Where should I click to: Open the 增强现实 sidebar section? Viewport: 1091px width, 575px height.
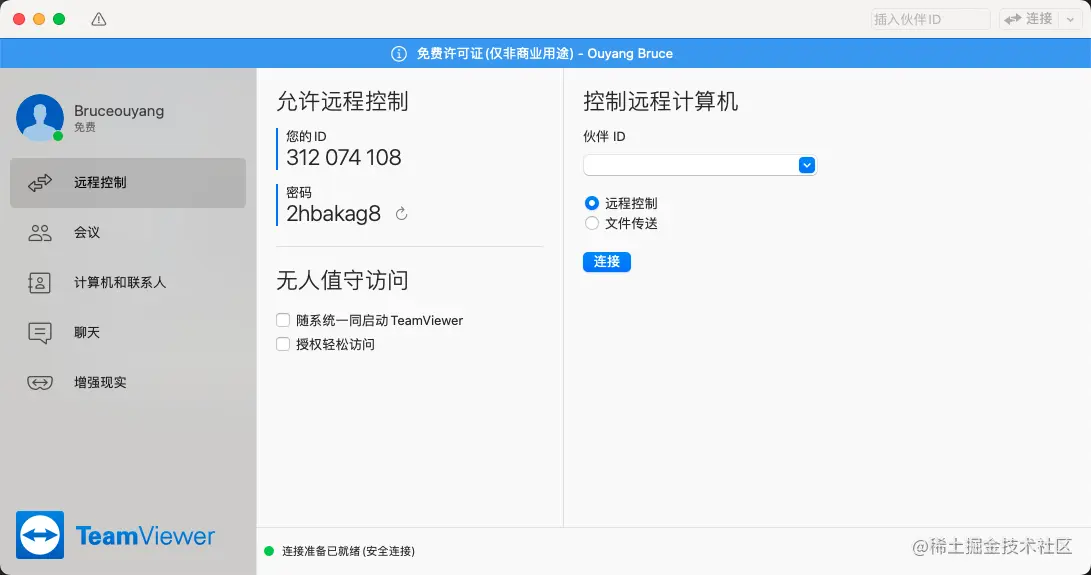tap(128, 383)
